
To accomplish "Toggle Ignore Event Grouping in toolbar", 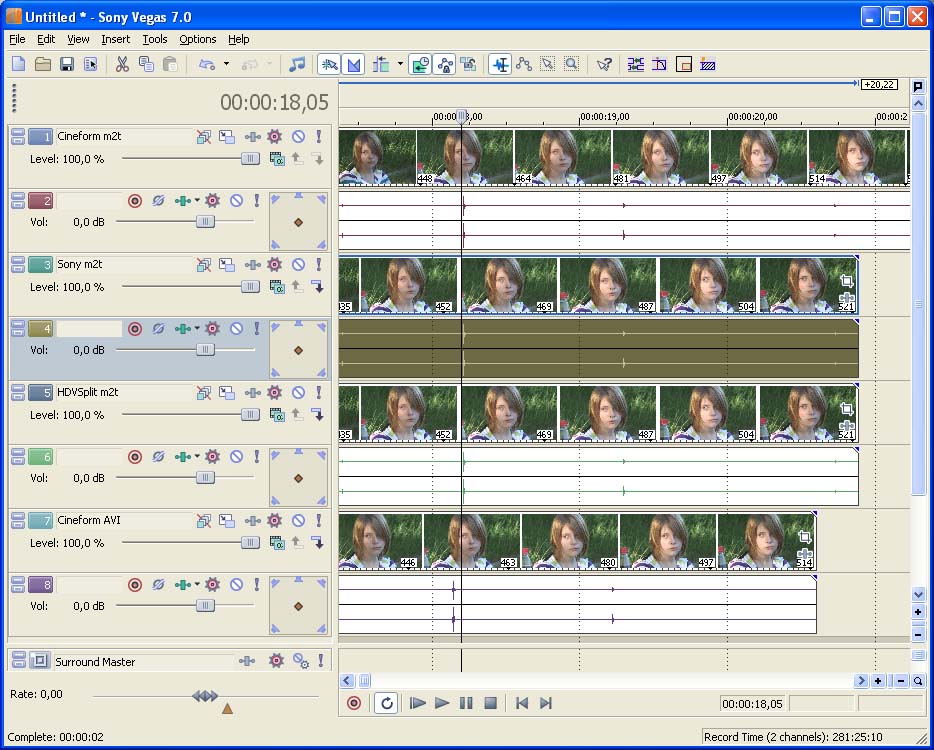I will coord(468,64).
